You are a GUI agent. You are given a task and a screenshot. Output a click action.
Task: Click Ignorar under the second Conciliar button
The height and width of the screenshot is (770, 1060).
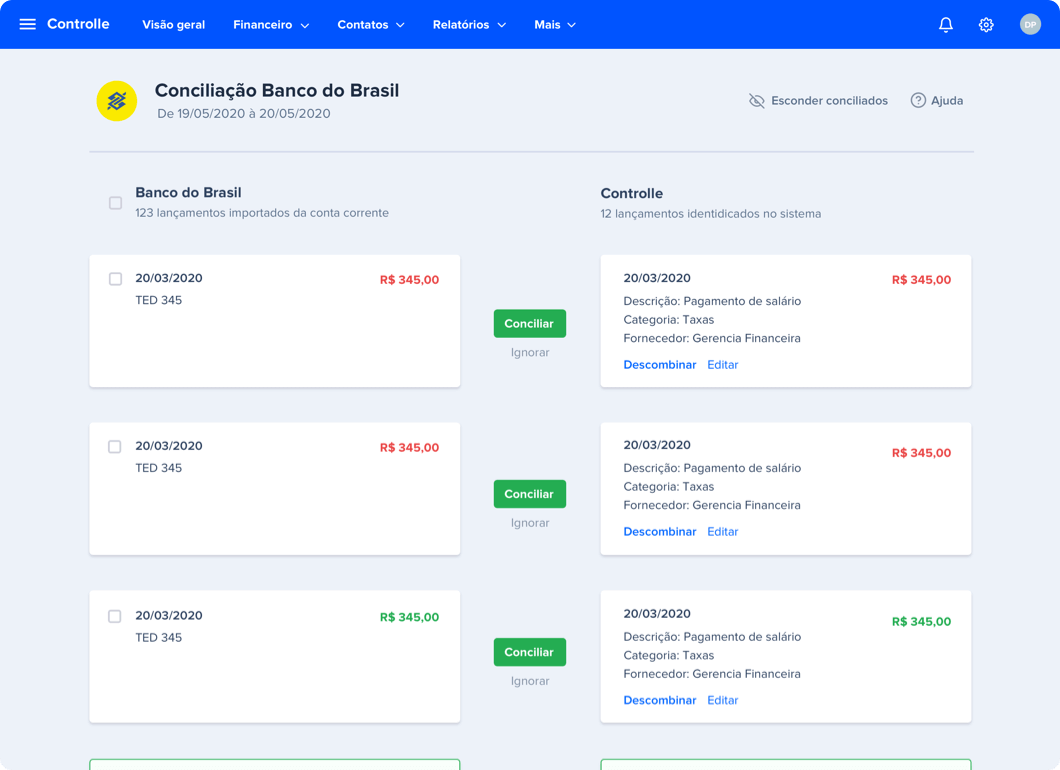coord(529,521)
